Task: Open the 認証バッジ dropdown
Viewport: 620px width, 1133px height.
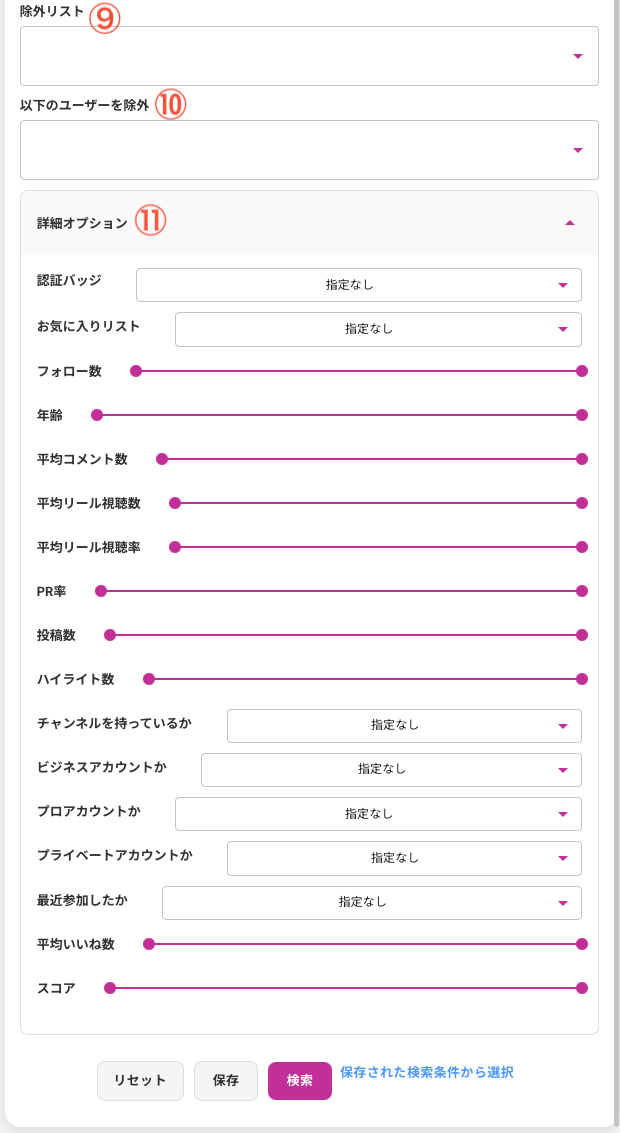Action: (x=358, y=285)
